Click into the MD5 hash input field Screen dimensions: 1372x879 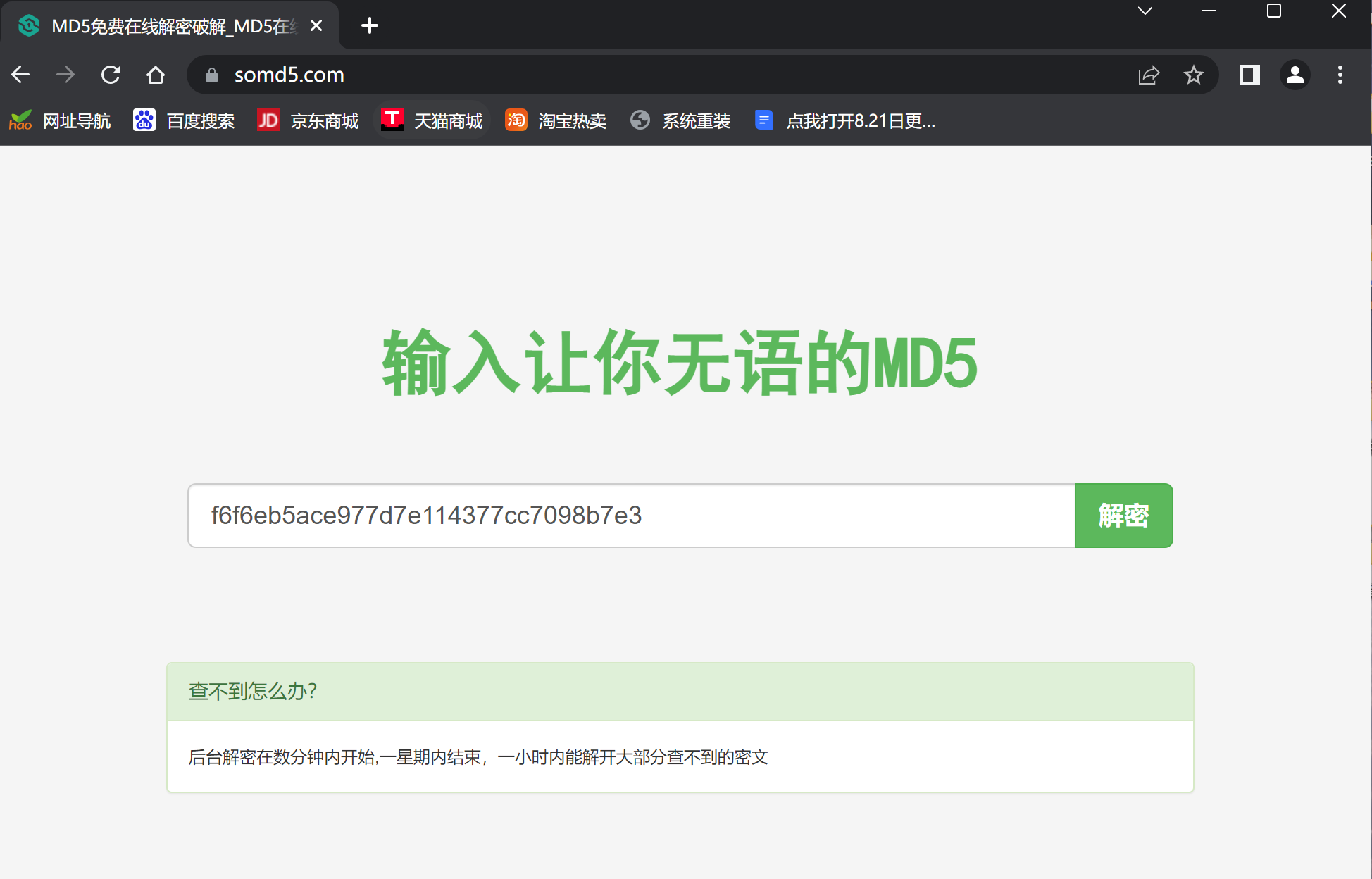(631, 516)
